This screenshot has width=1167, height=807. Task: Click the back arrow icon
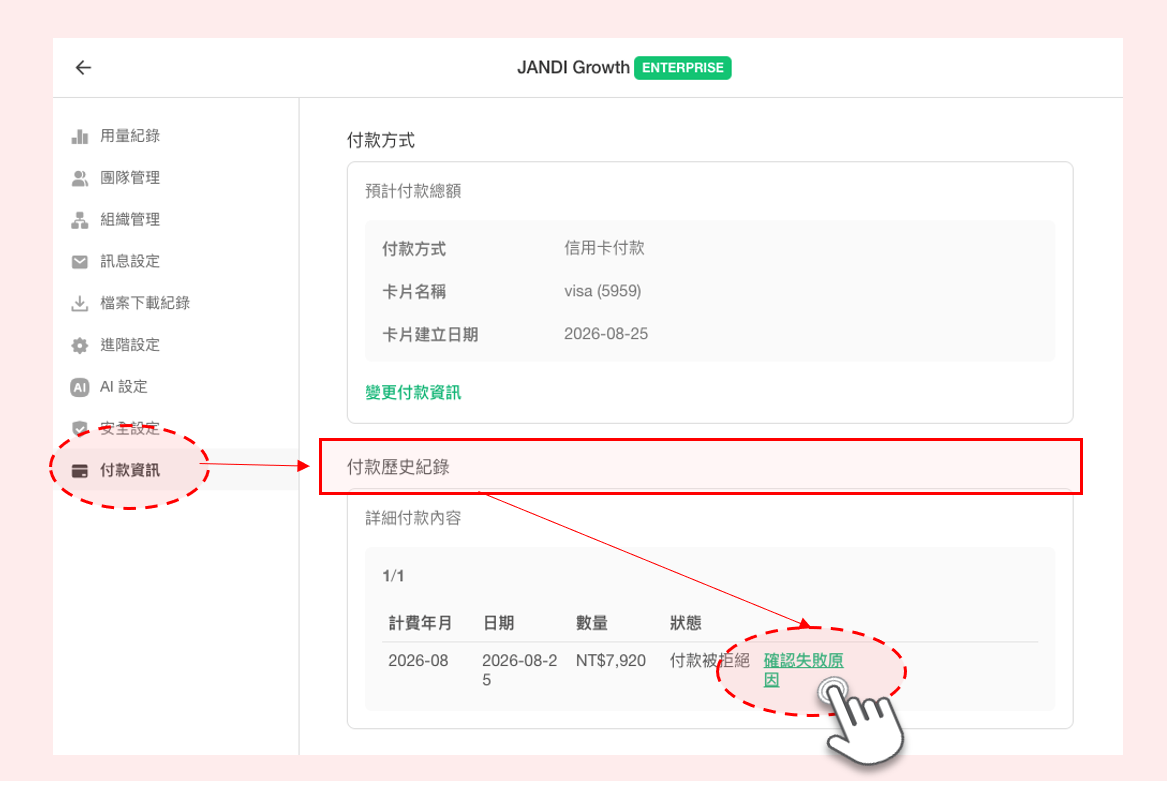pos(83,68)
